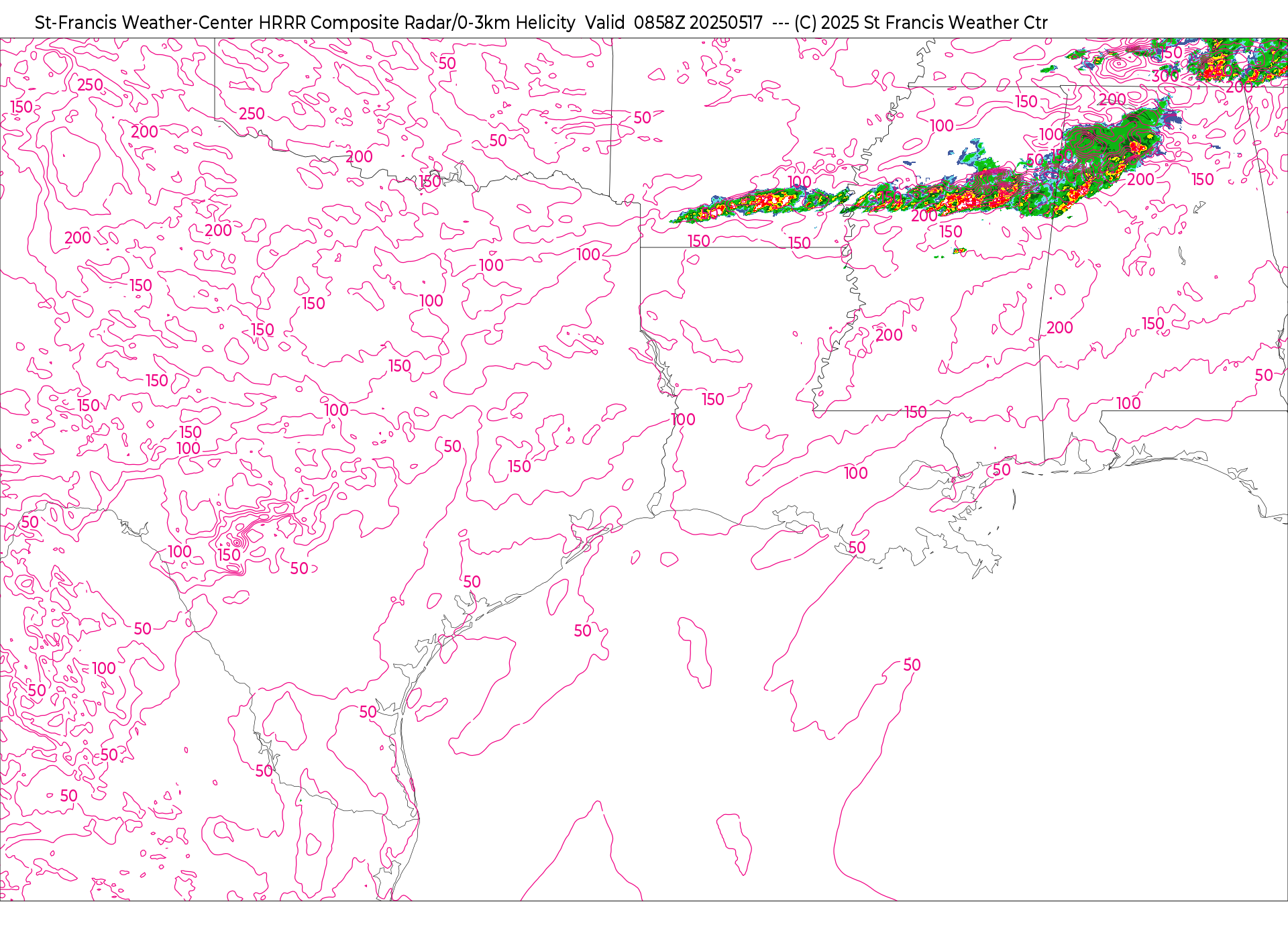The width and height of the screenshot is (1288, 939).
Task: Click the "(C) 2025 St Francis Weather Ctr" copyright text
Action: tap(920, 23)
